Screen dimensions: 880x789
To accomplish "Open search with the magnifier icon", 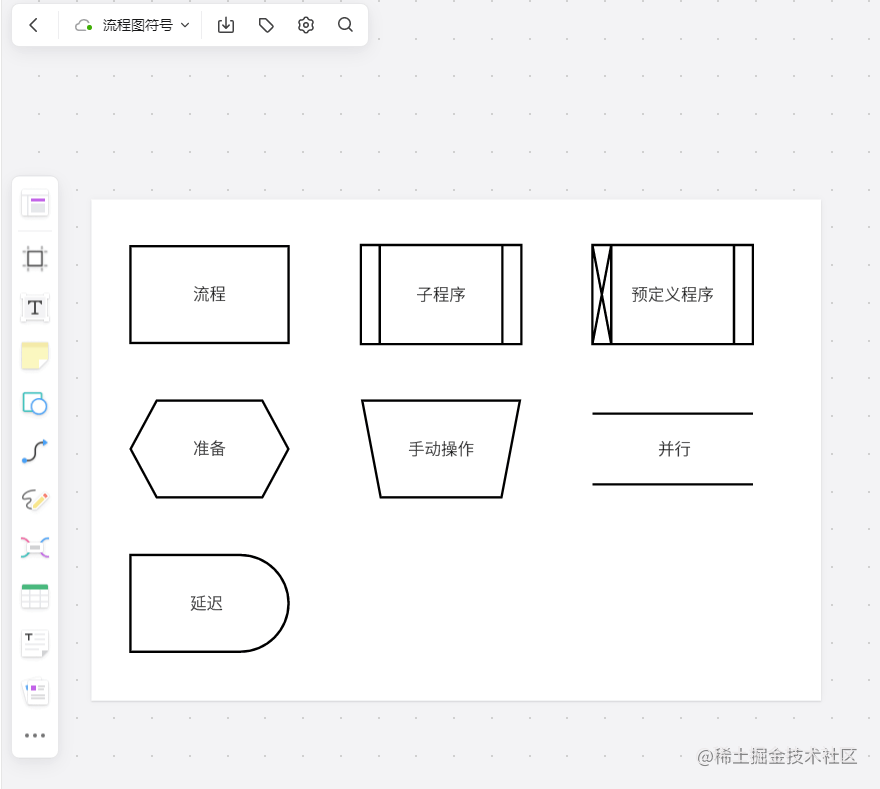I will (x=345, y=25).
